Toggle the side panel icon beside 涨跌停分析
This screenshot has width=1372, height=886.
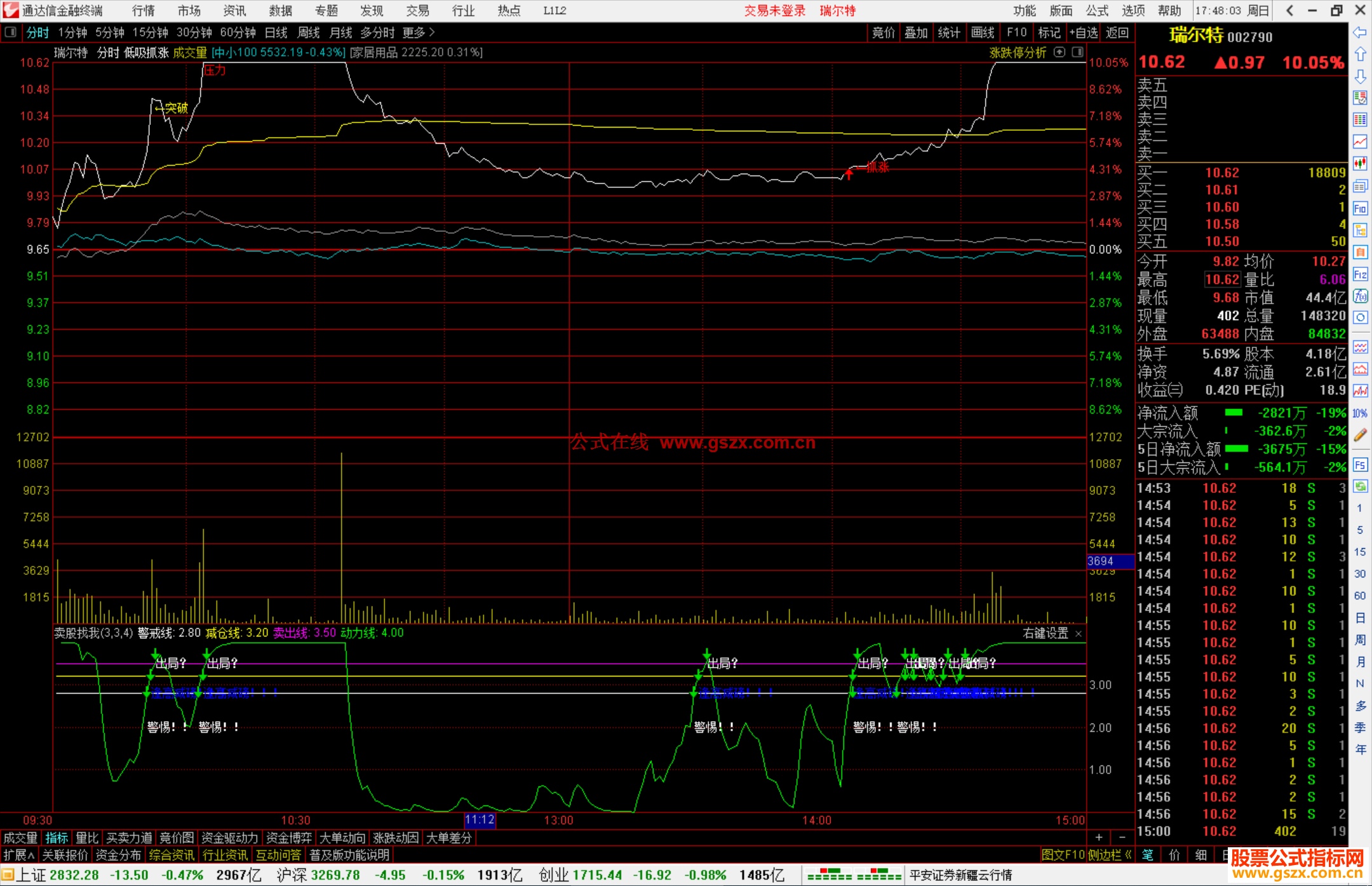coord(1078,53)
